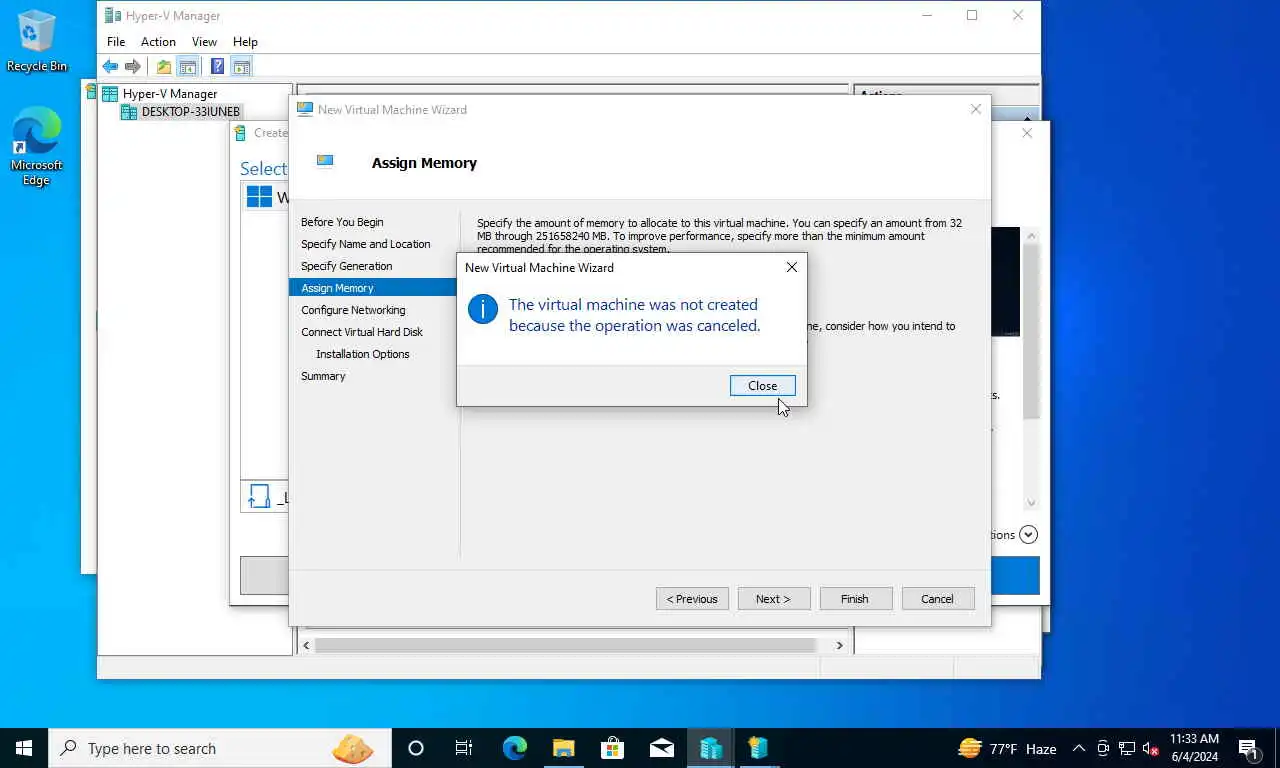Viewport: 1280px width, 768px height.
Task: Open Action menu in Hyper-V Manager
Action: tap(158, 42)
